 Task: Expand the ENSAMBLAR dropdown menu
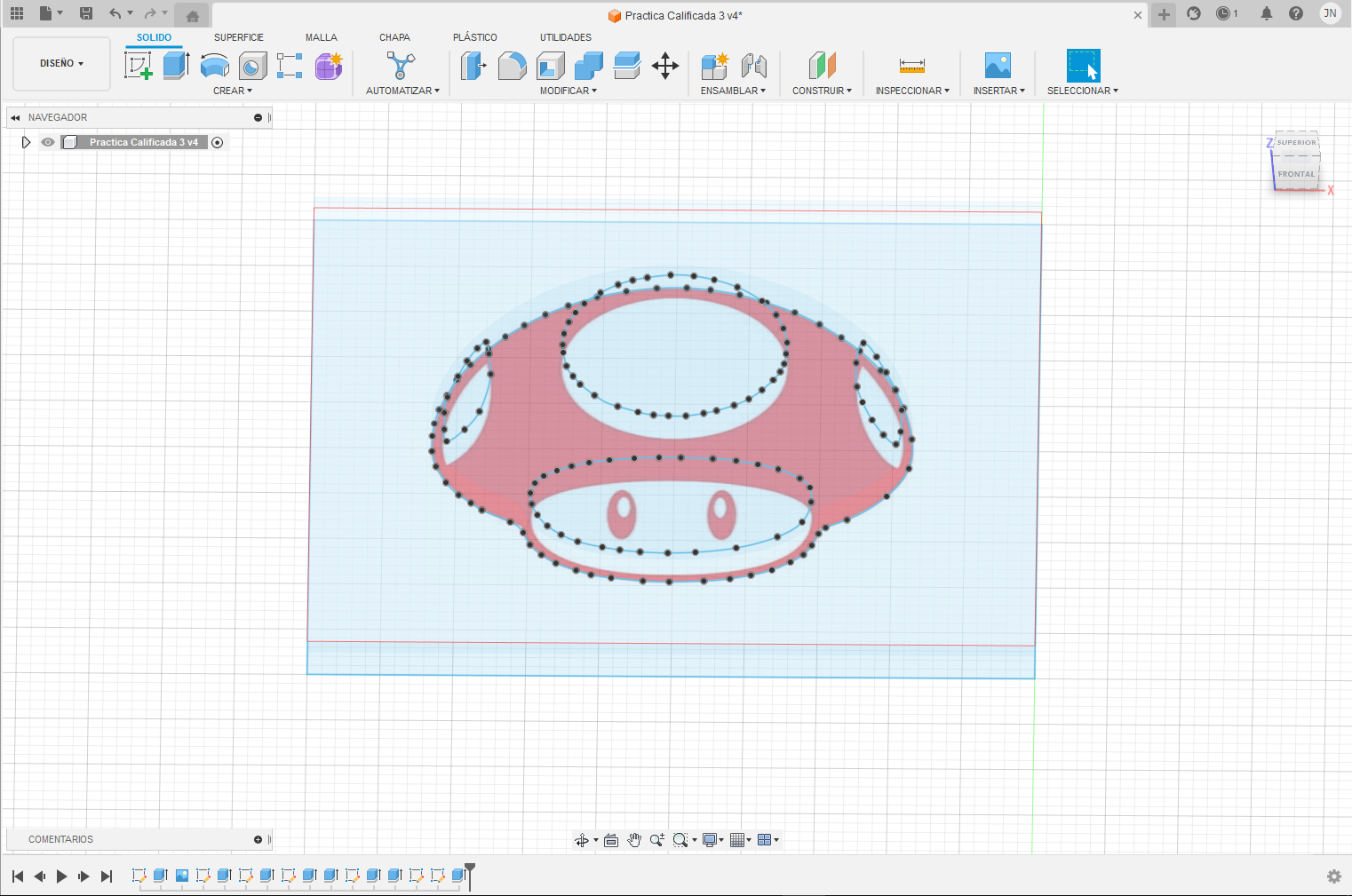733,91
